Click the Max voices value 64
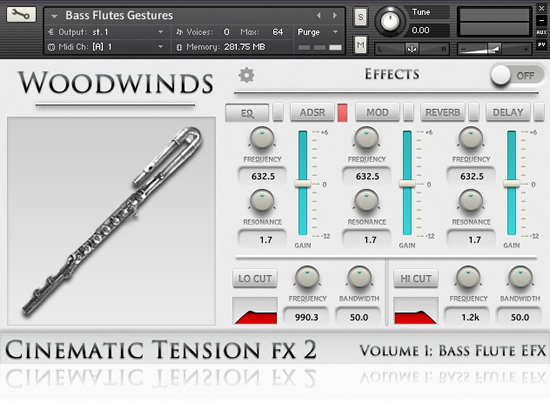The image size is (550, 403). point(277,32)
